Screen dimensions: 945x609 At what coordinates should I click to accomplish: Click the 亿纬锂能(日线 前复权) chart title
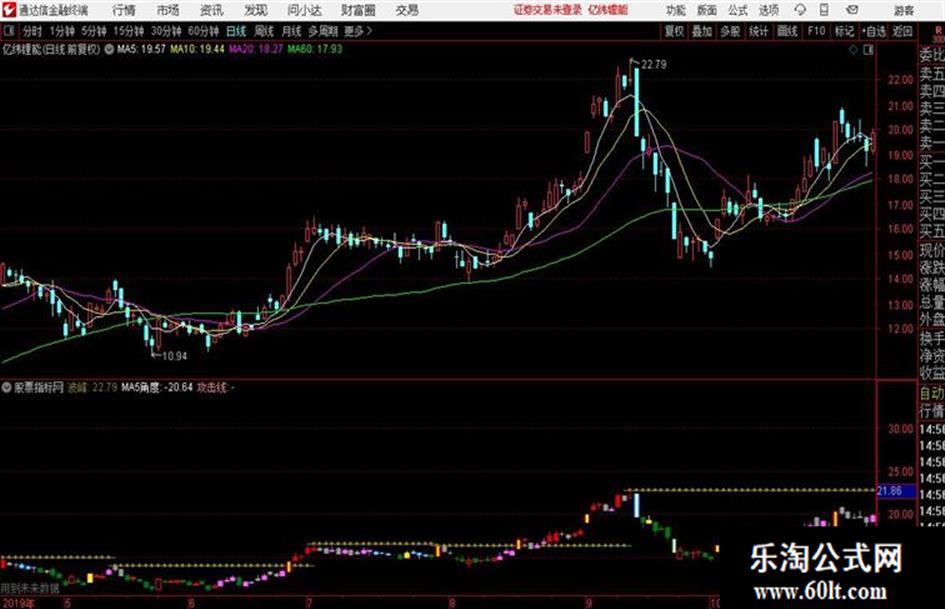point(51,49)
